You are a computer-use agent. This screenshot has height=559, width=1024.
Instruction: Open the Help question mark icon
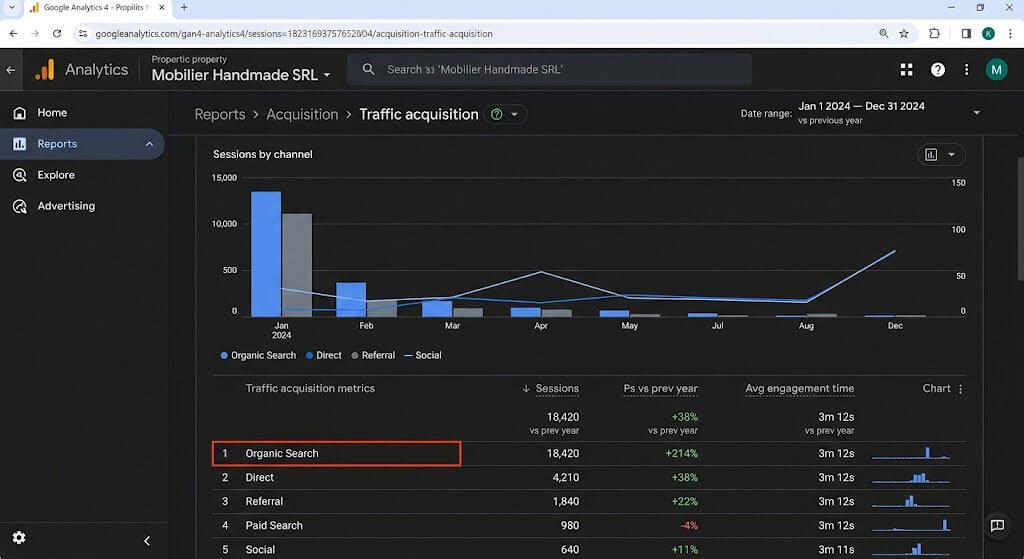938,70
